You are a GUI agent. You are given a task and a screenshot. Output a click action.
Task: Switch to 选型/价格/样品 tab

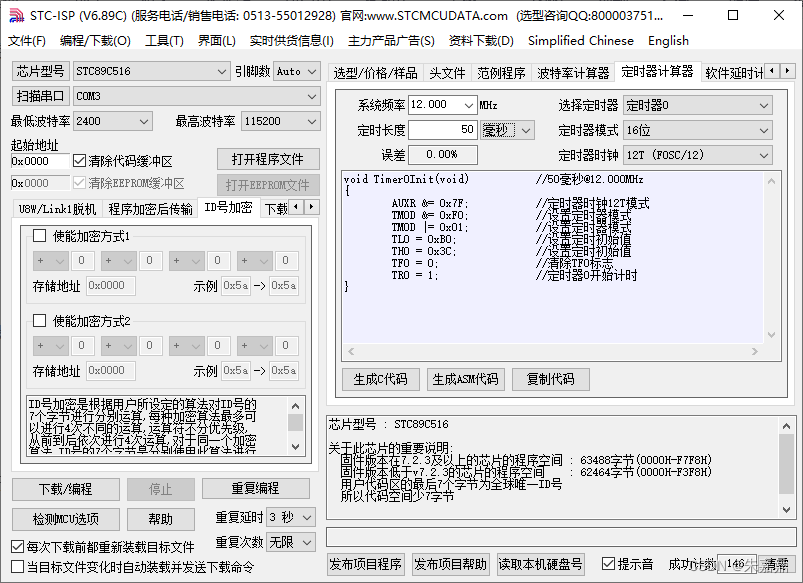click(375, 73)
